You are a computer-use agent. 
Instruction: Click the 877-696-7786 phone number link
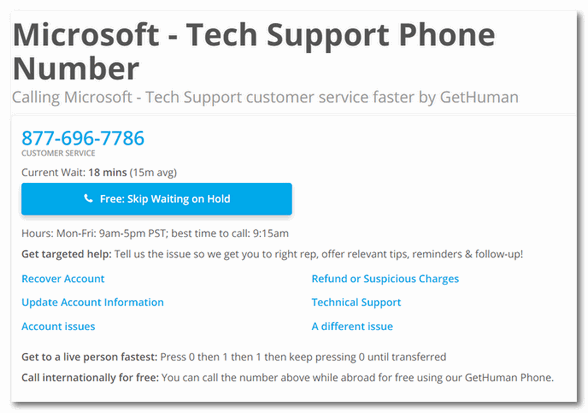[x=83, y=138]
